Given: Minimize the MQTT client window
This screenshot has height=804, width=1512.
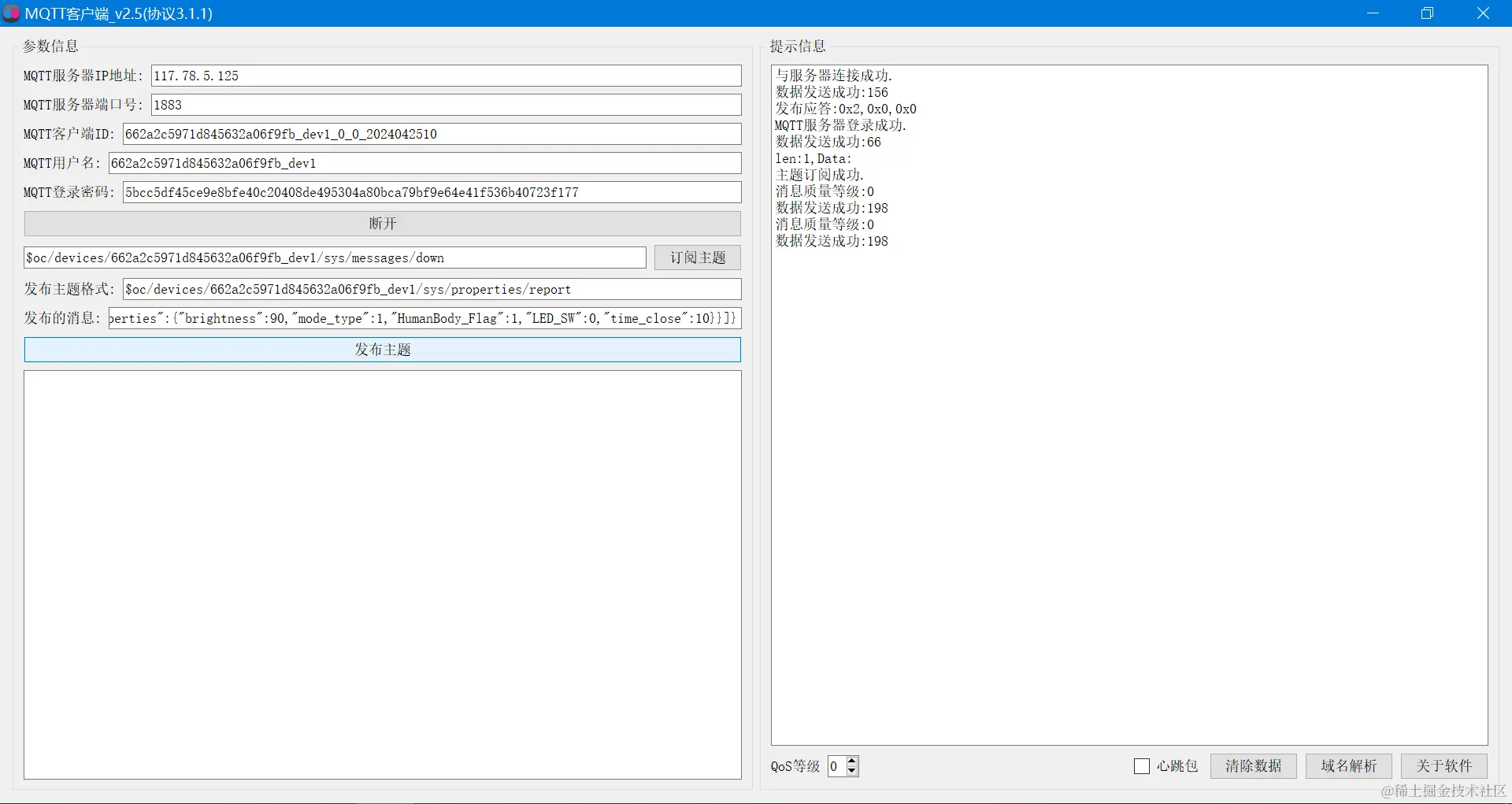Looking at the screenshot, I should click(1373, 13).
